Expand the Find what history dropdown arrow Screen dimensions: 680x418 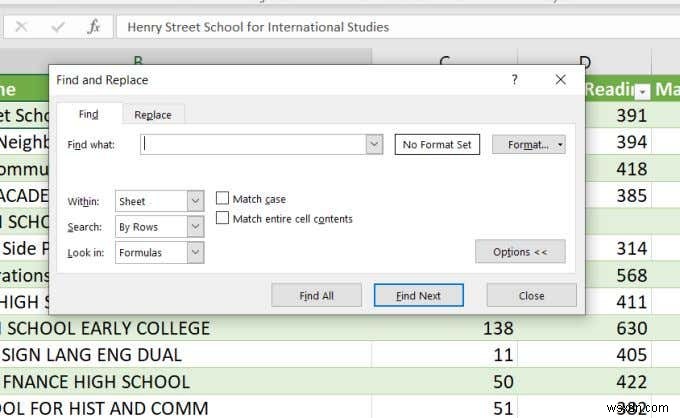[x=374, y=144]
